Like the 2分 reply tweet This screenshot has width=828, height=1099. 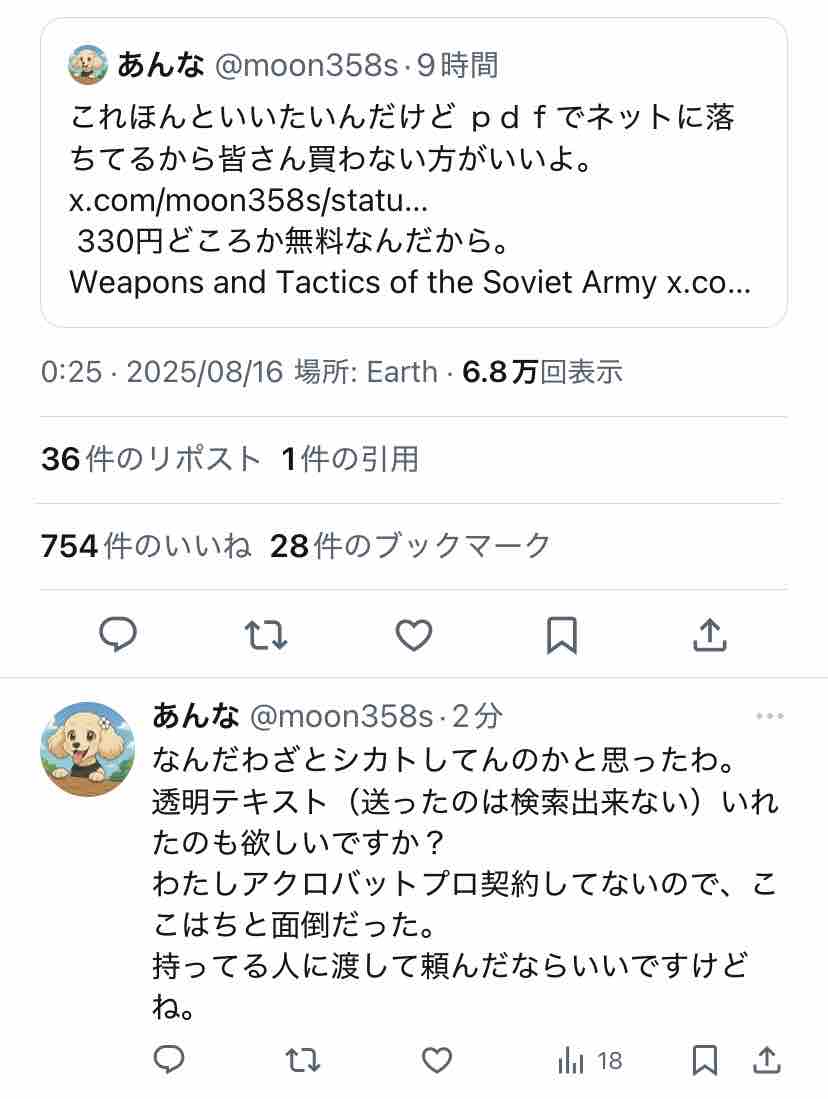436,1060
